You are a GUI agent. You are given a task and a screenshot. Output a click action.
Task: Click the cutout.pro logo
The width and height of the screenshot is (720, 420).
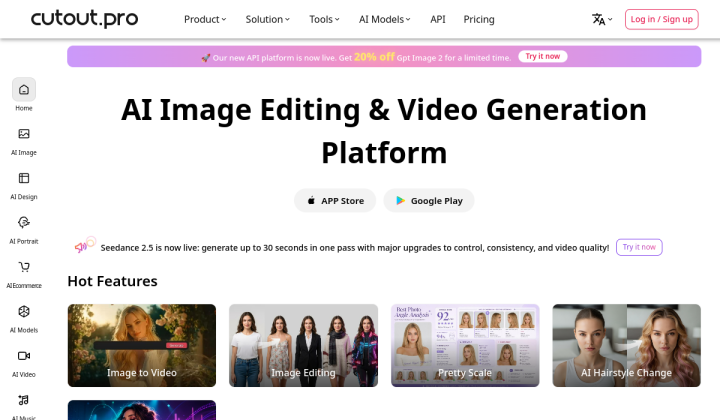(x=84, y=18)
